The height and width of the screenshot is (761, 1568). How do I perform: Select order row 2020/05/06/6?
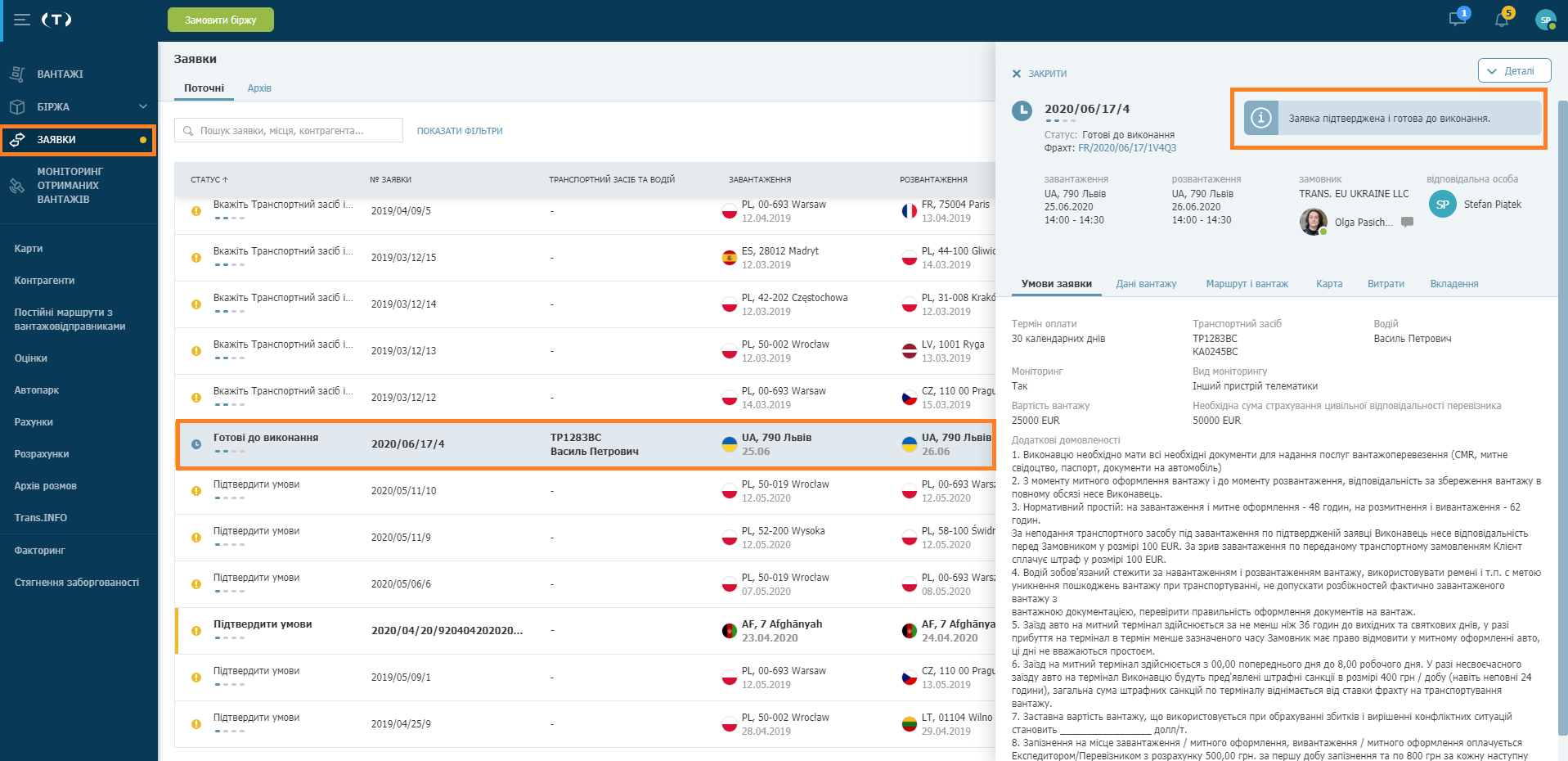[x=585, y=584]
